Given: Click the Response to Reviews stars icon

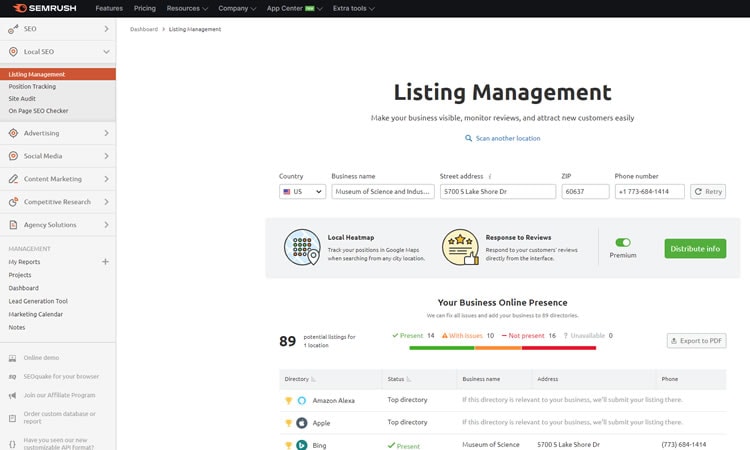Looking at the screenshot, I should [x=460, y=247].
